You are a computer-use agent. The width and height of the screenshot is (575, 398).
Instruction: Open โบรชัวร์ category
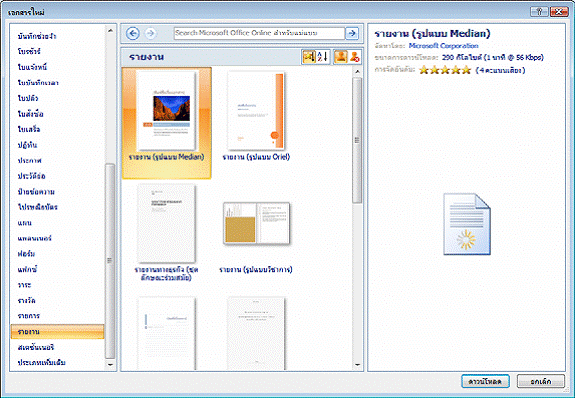coord(29,51)
